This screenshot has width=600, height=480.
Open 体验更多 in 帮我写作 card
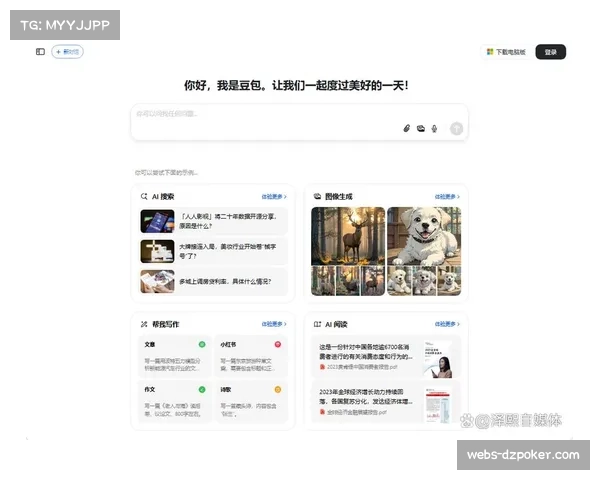tap(274, 324)
